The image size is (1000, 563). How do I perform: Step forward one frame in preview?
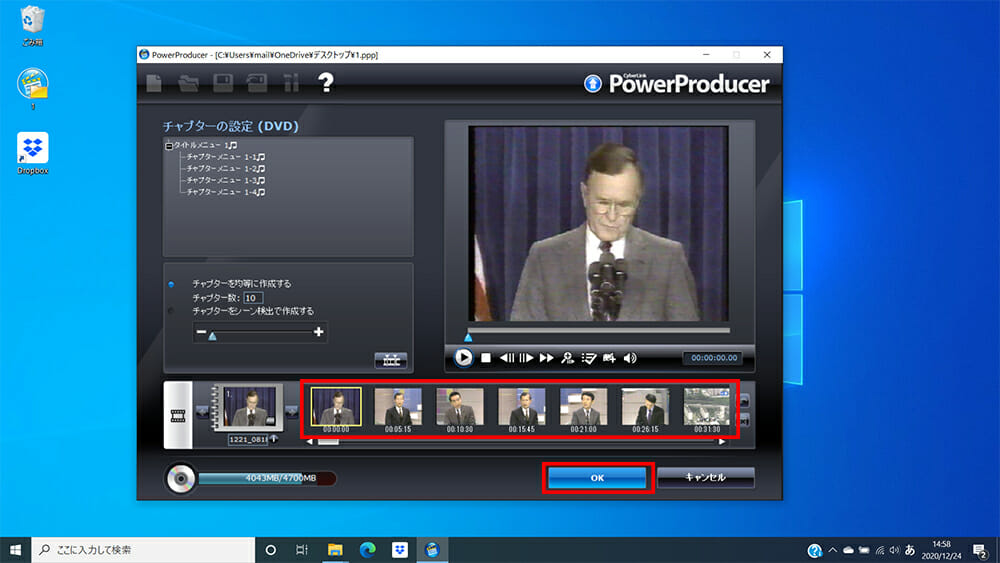coord(526,357)
